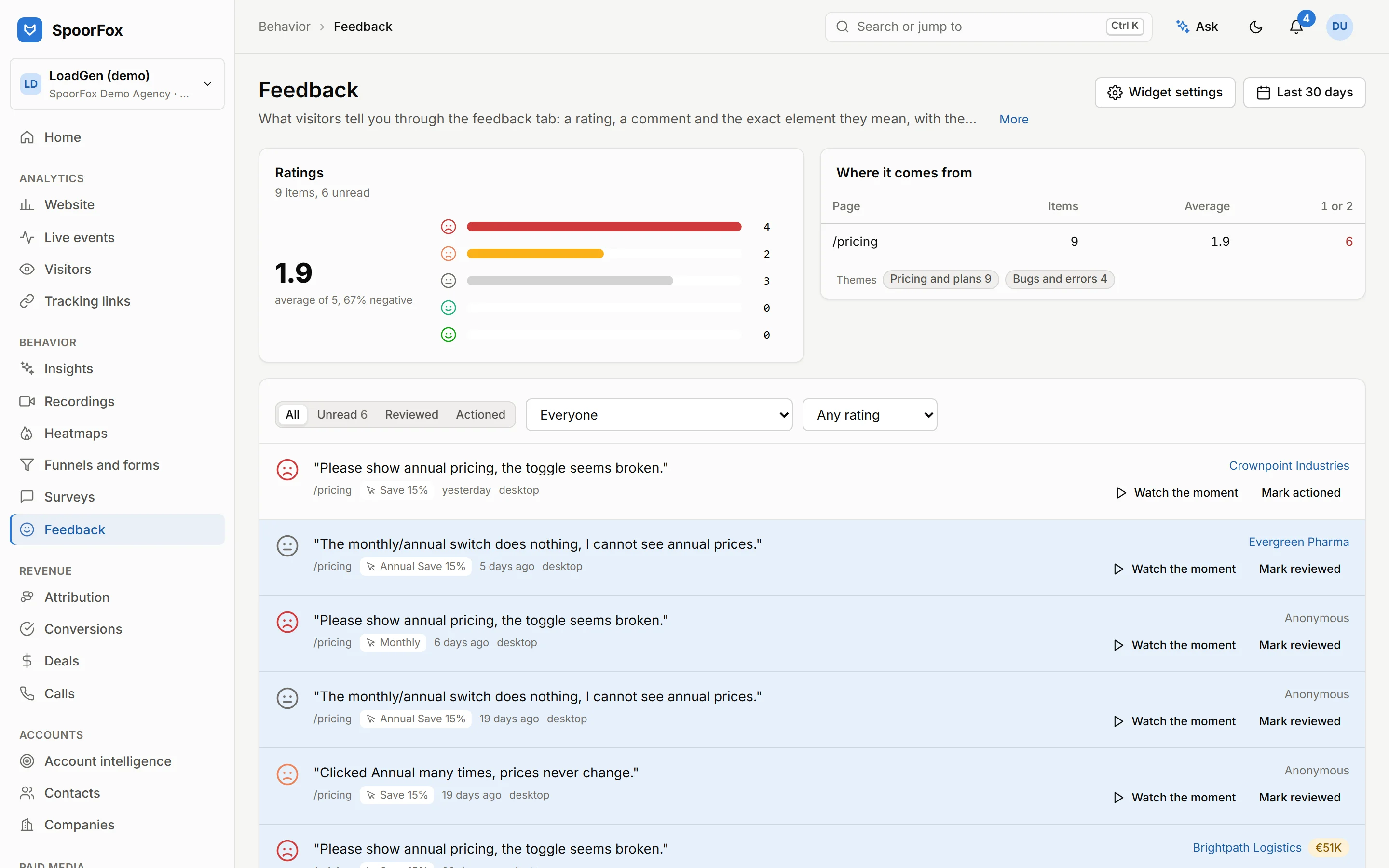Switch to the Actioned tab
1389x868 pixels.
click(x=480, y=415)
